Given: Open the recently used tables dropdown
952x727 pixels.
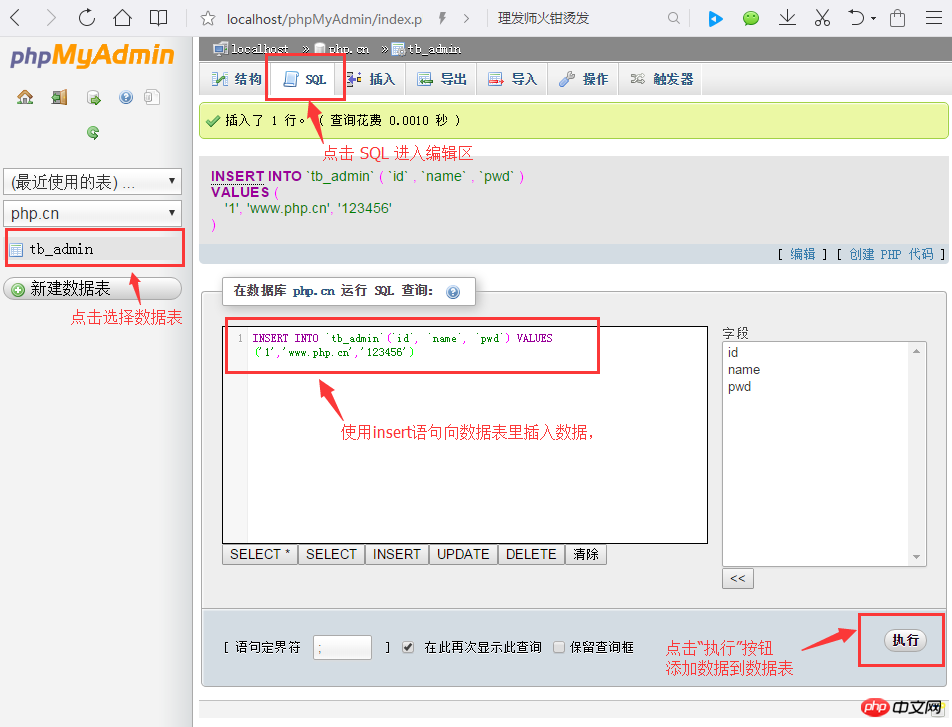Looking at the screenshot, I should click(x=92, y=181).
